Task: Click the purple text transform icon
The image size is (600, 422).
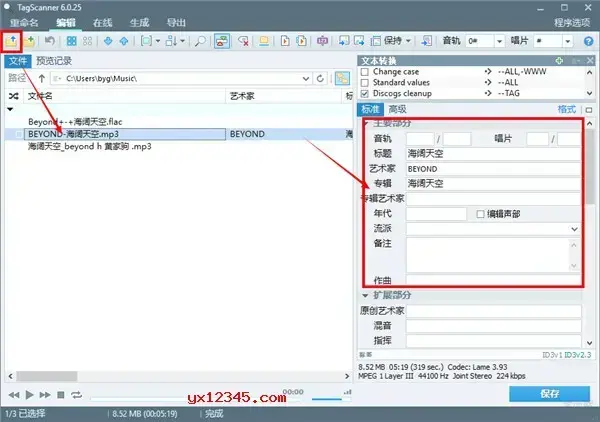Action: (x=322, y=41)
